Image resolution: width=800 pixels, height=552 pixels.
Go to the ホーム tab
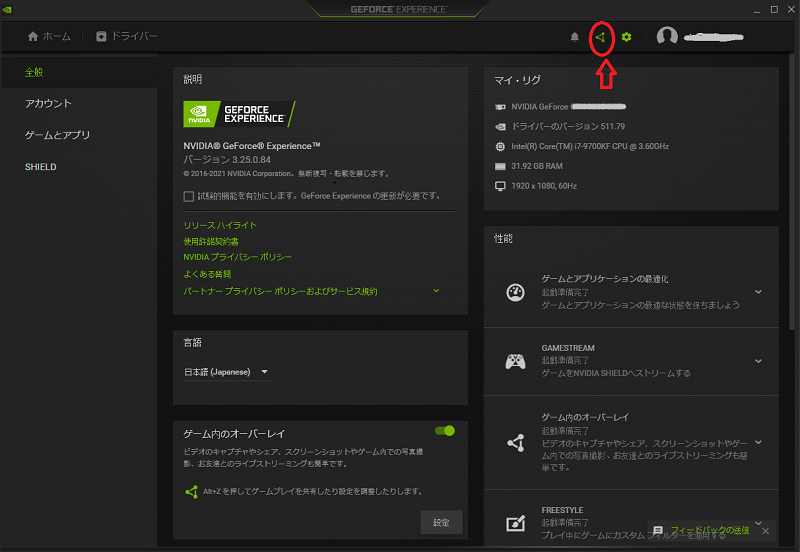49,36
